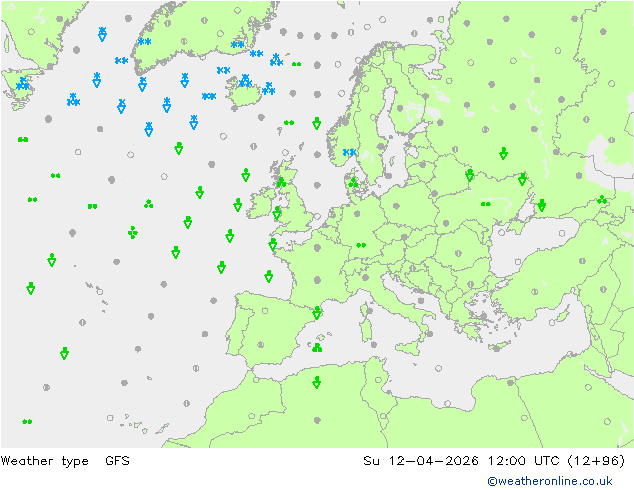Select the '(12+96)' forecast offset text
634x490 pixels.
tap(596, 460)
